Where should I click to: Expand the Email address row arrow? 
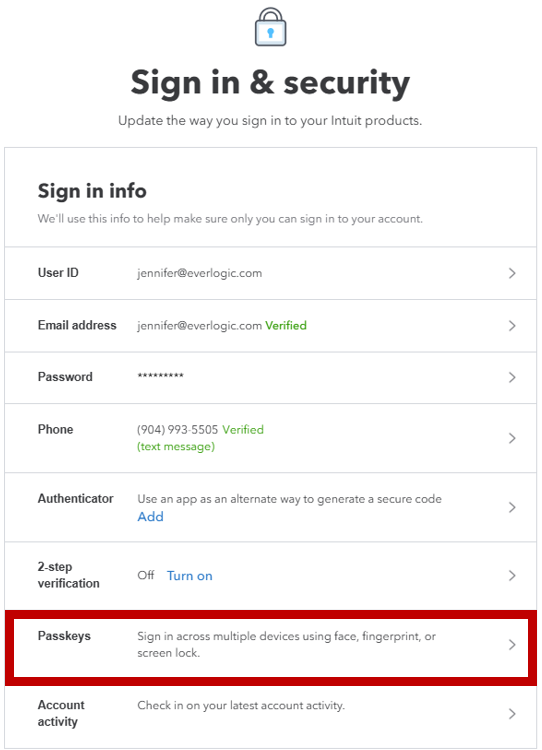[x=512, y=326]
